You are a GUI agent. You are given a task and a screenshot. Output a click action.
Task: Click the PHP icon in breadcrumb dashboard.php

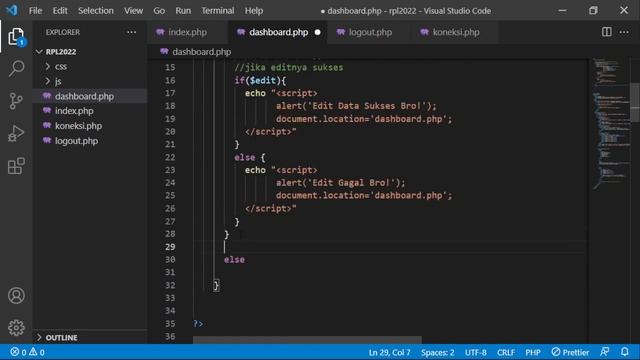pos(164,51)
